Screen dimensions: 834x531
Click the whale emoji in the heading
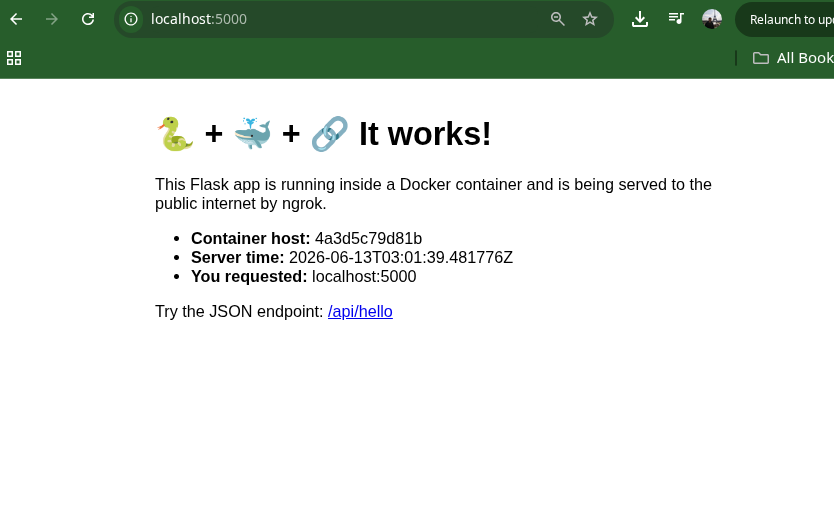click(253, 134)
